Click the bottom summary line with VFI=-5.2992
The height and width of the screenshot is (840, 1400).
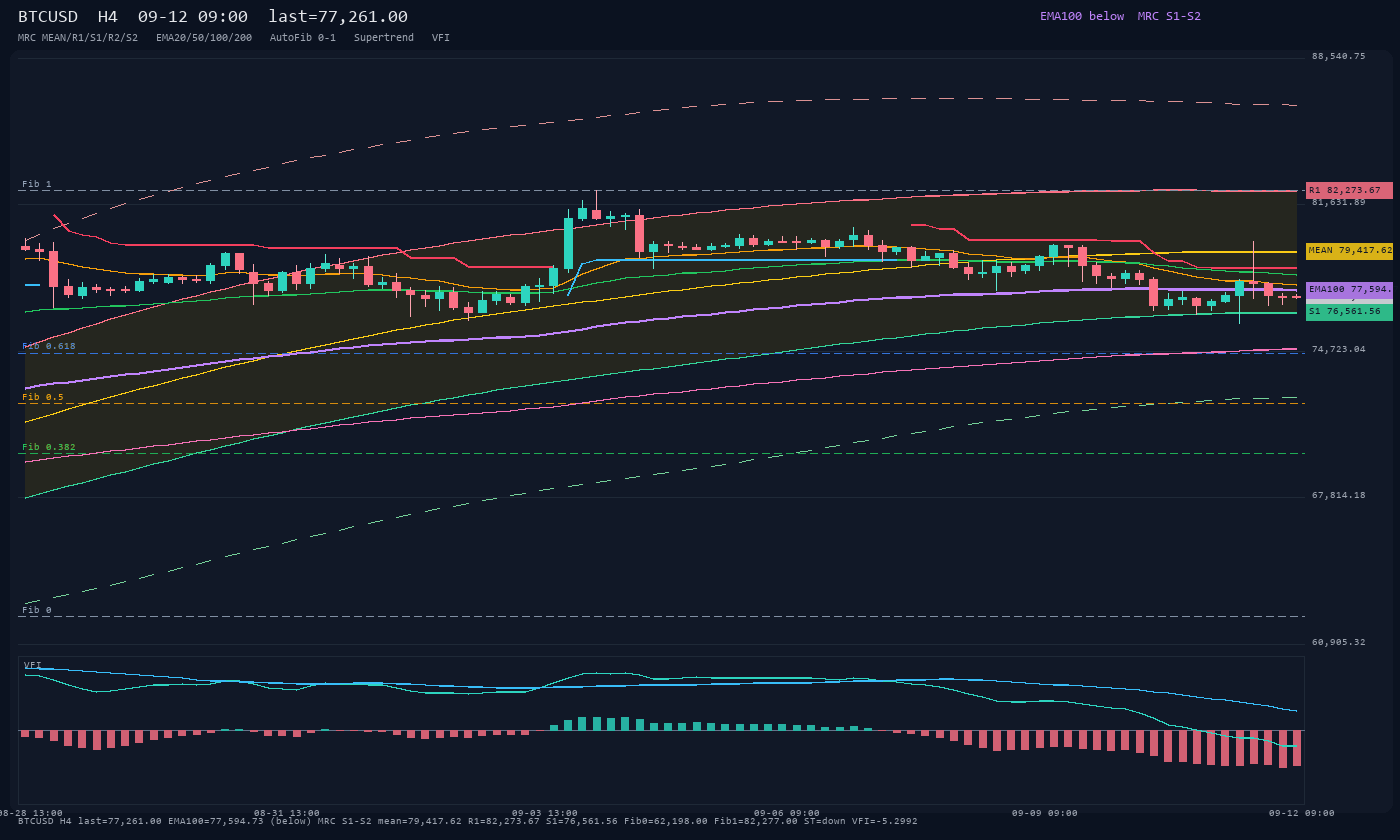pyautogui.click(x=468, y=821)
